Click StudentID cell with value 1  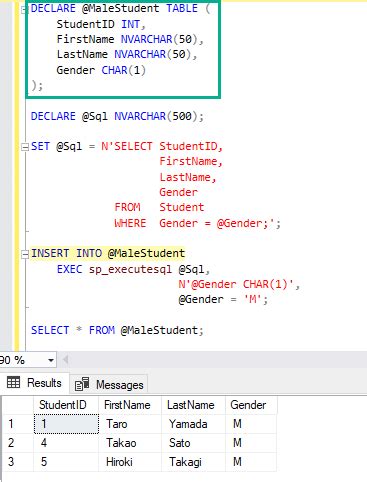66,424
